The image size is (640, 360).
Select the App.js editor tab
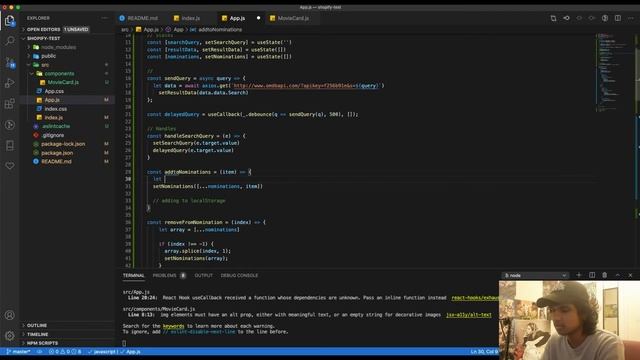click(x=237, y=18)
